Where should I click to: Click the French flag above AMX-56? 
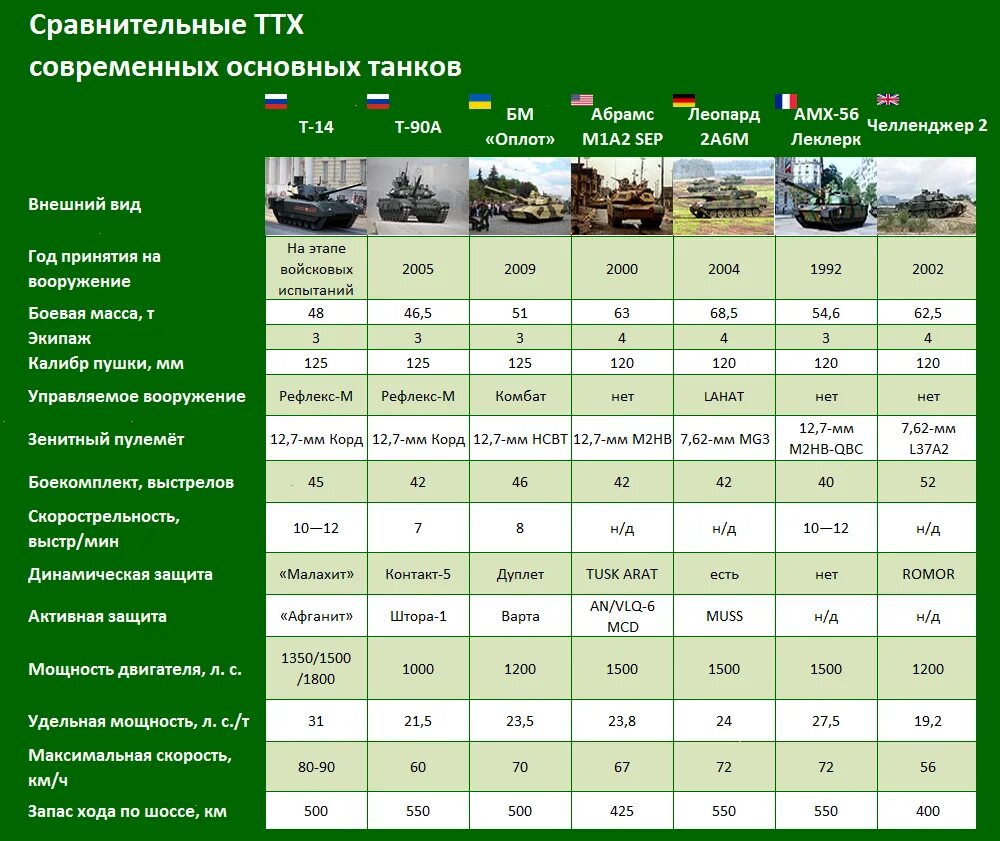[x=786, y=101]
